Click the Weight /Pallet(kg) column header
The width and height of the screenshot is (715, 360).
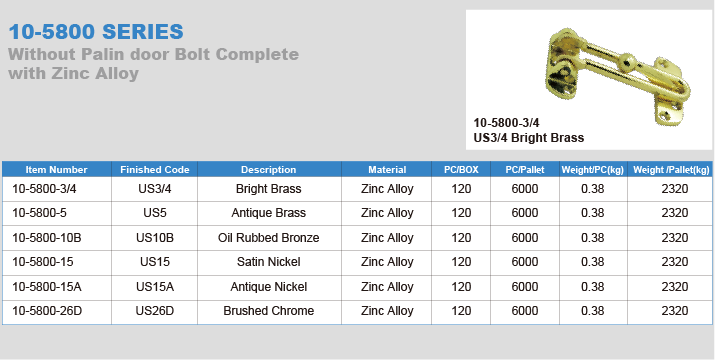pyautogui.click(x=671, y=170)
